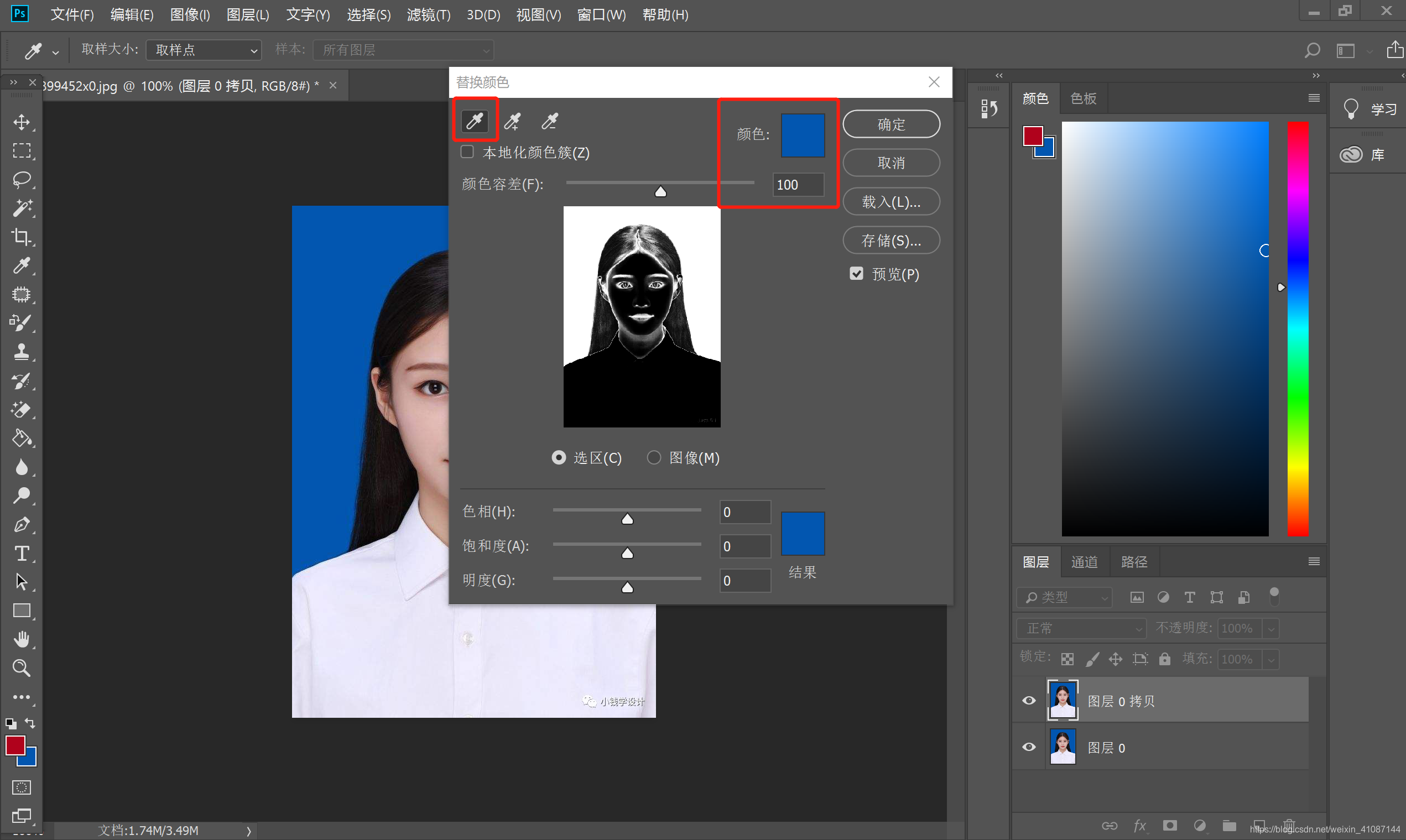1406x840 pixels.
Task: Select the Crop tool
Action: [x=22, y=237]
